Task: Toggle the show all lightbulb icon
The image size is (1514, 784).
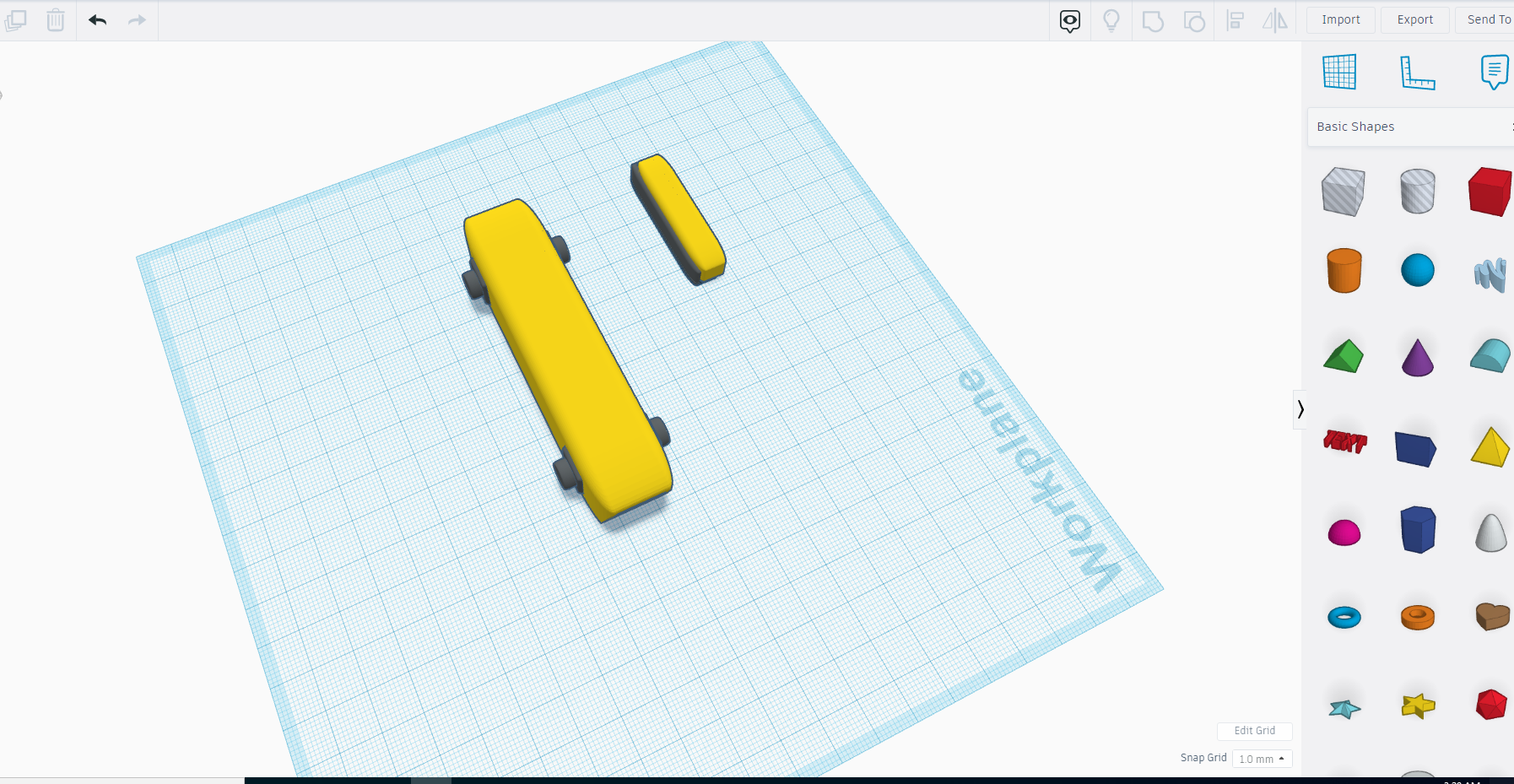Action: [1111, 20]
